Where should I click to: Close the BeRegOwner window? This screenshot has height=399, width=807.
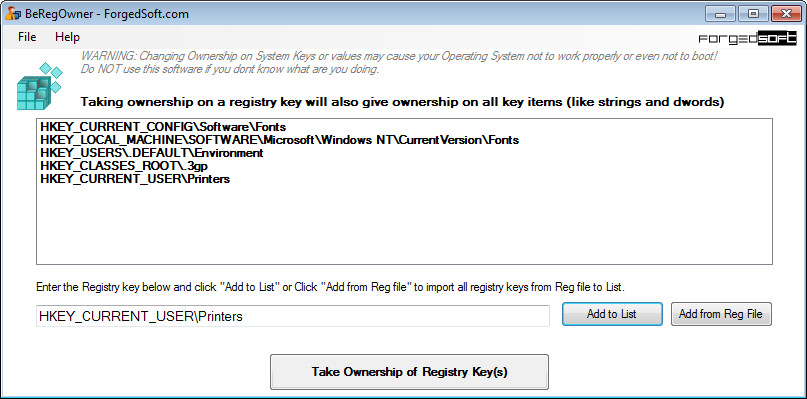786,14
